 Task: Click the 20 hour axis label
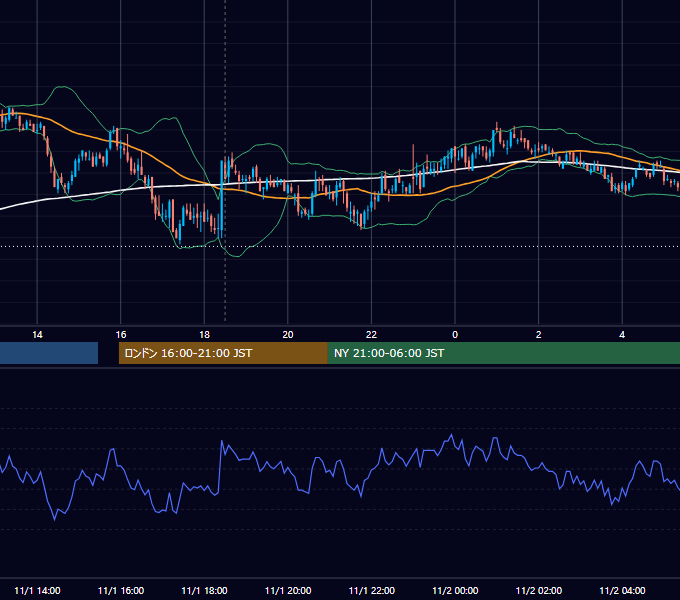(x=288, y=335)
